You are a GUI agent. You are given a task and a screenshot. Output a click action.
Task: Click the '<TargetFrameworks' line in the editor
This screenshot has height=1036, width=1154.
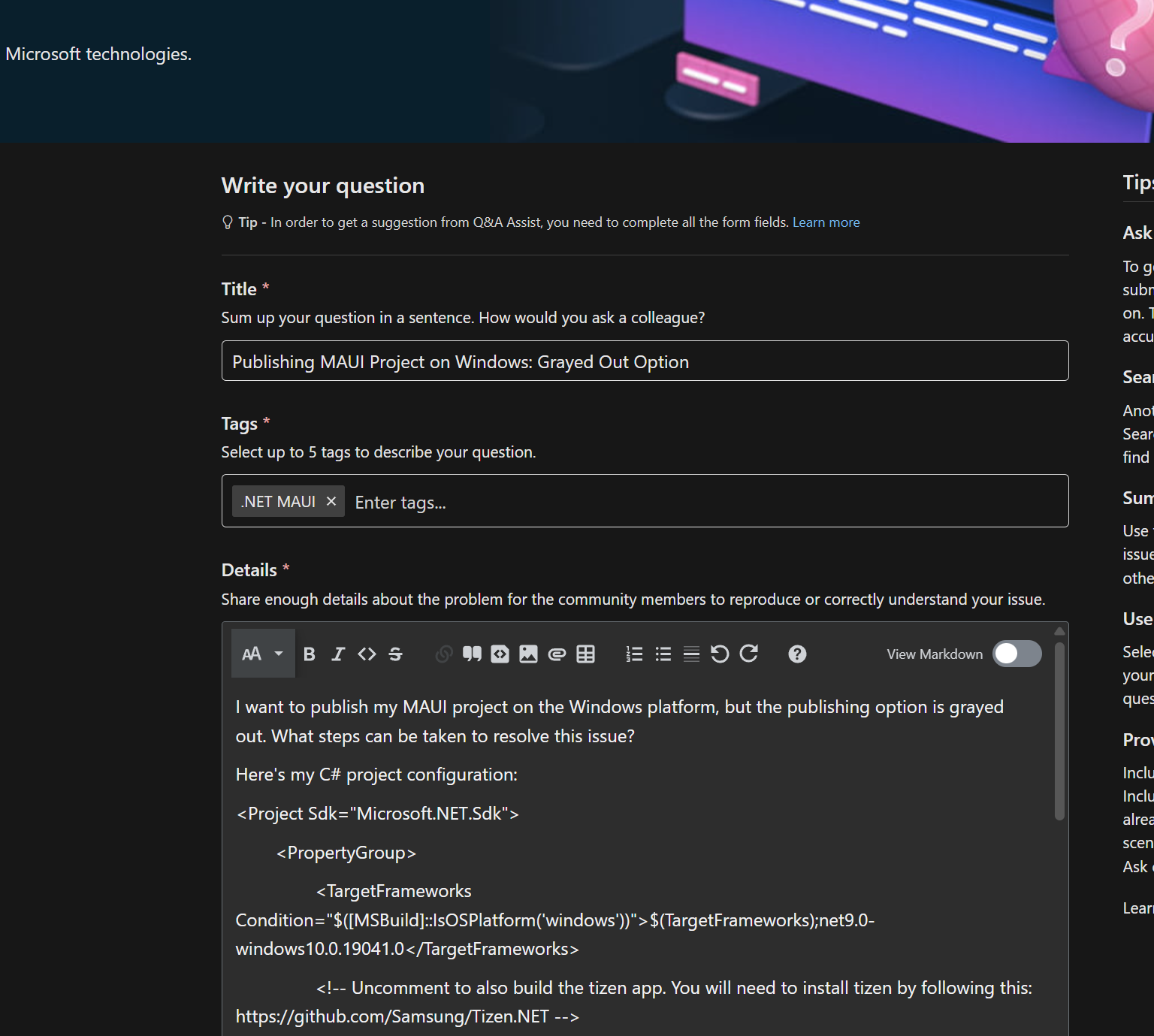pyautogui.click(x=394, y=891)
